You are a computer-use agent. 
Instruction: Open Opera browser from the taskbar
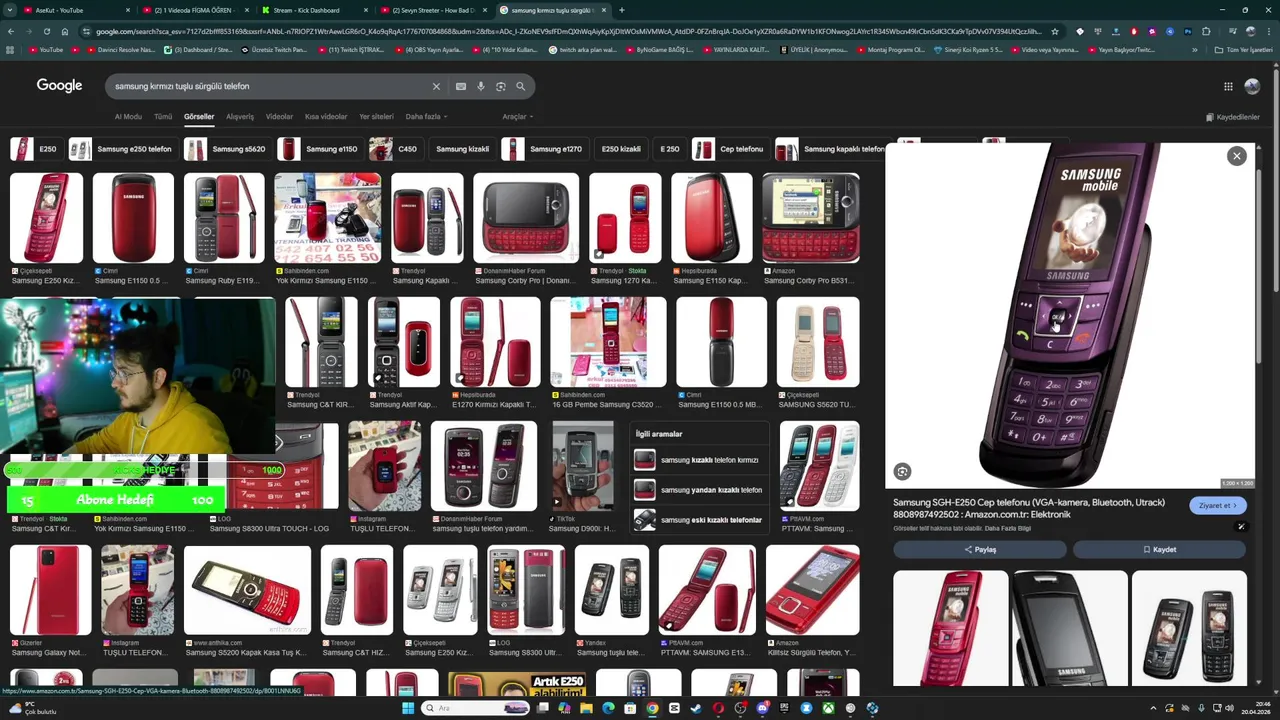[x=718, y=708]
